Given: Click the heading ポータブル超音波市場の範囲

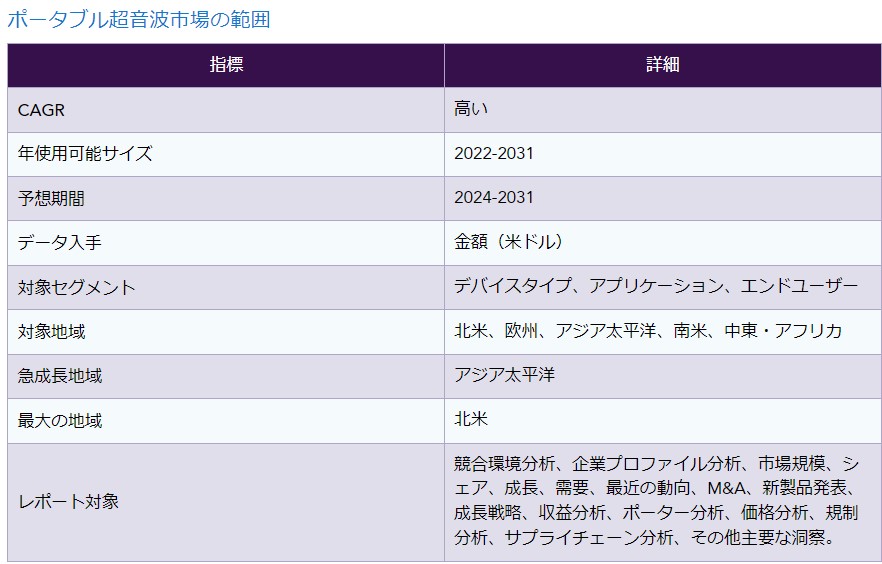Looking at the screenshot, I should tap(139, 20).
